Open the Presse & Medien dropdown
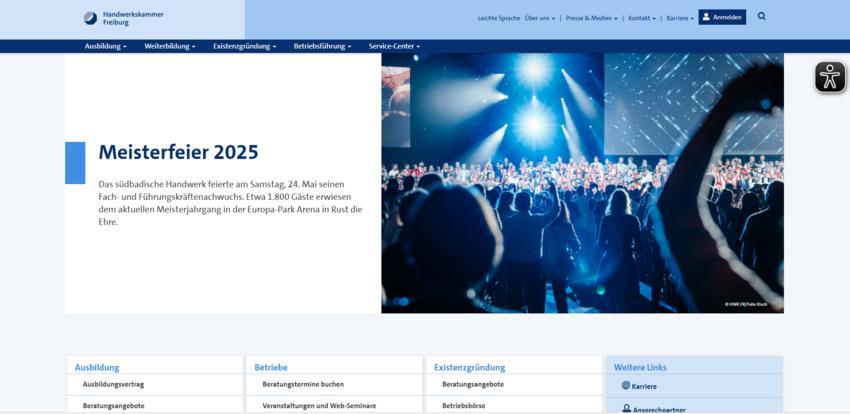Screen dimensions: 850x414 coord(591,18)
